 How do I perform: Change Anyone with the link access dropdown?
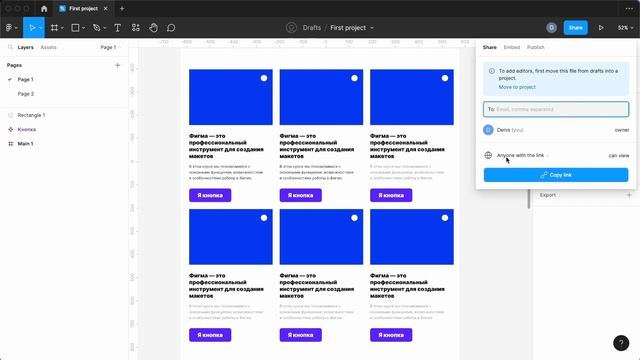tap(522, 156)
